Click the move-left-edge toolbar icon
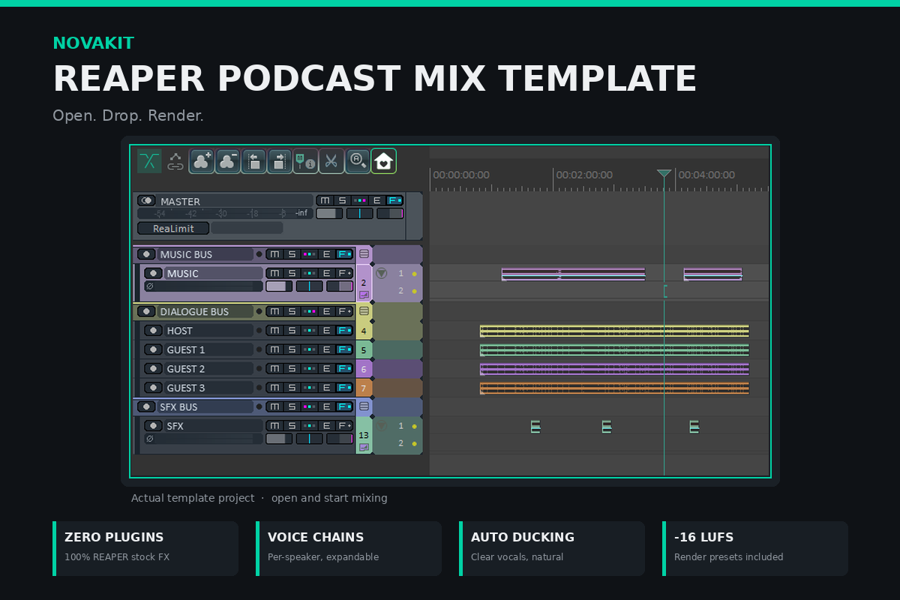The height and width of the screenshot is (600, 900). pos(254,161)
